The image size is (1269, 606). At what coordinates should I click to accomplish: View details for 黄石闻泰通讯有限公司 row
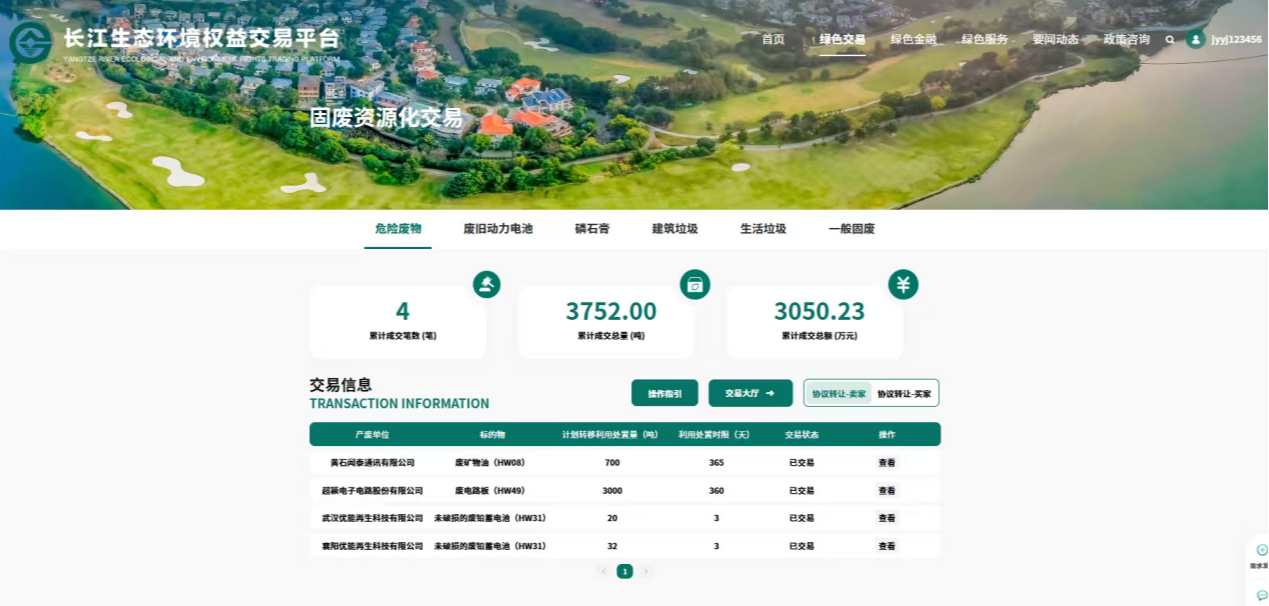(x=887, y=463)
